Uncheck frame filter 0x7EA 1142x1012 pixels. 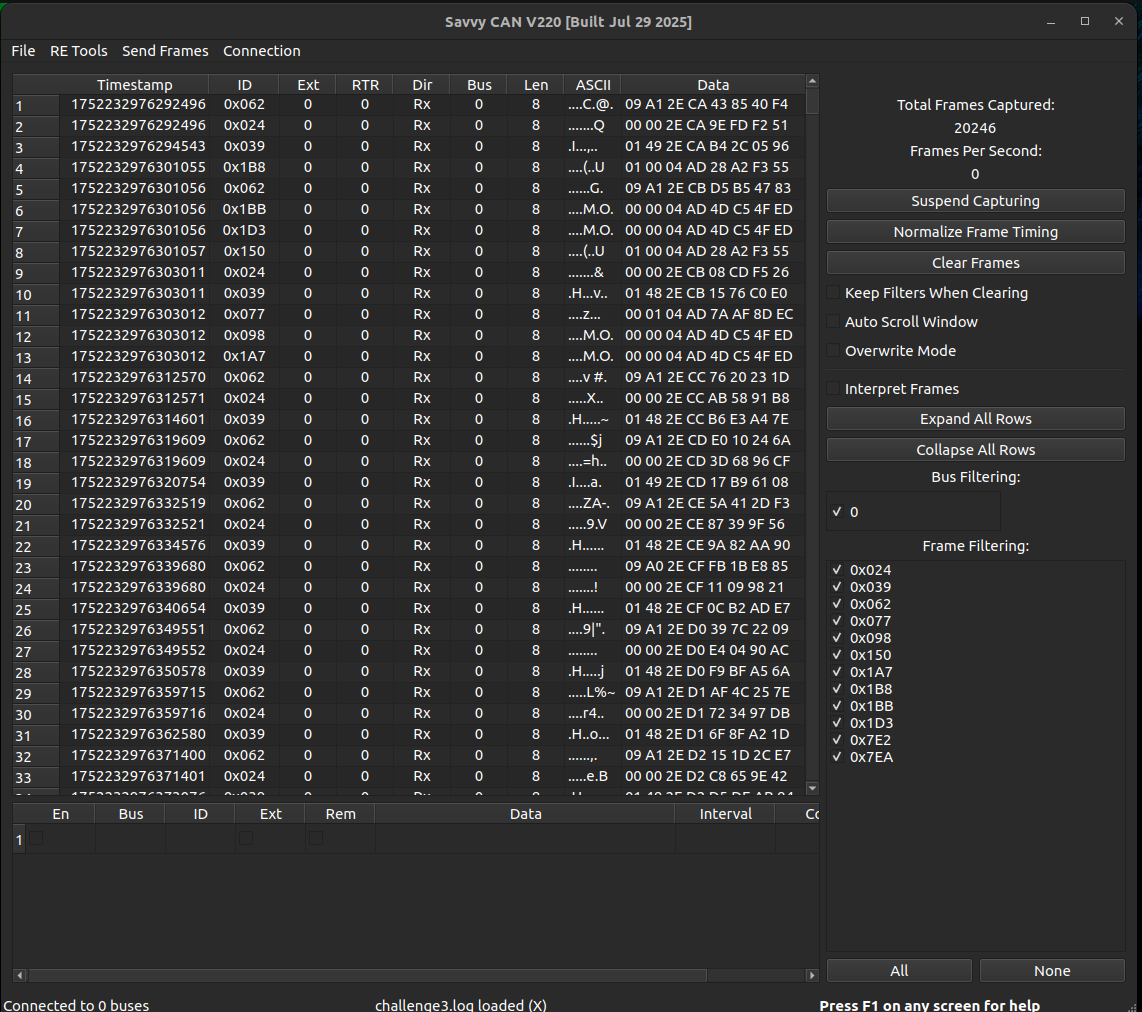[837, 757]
